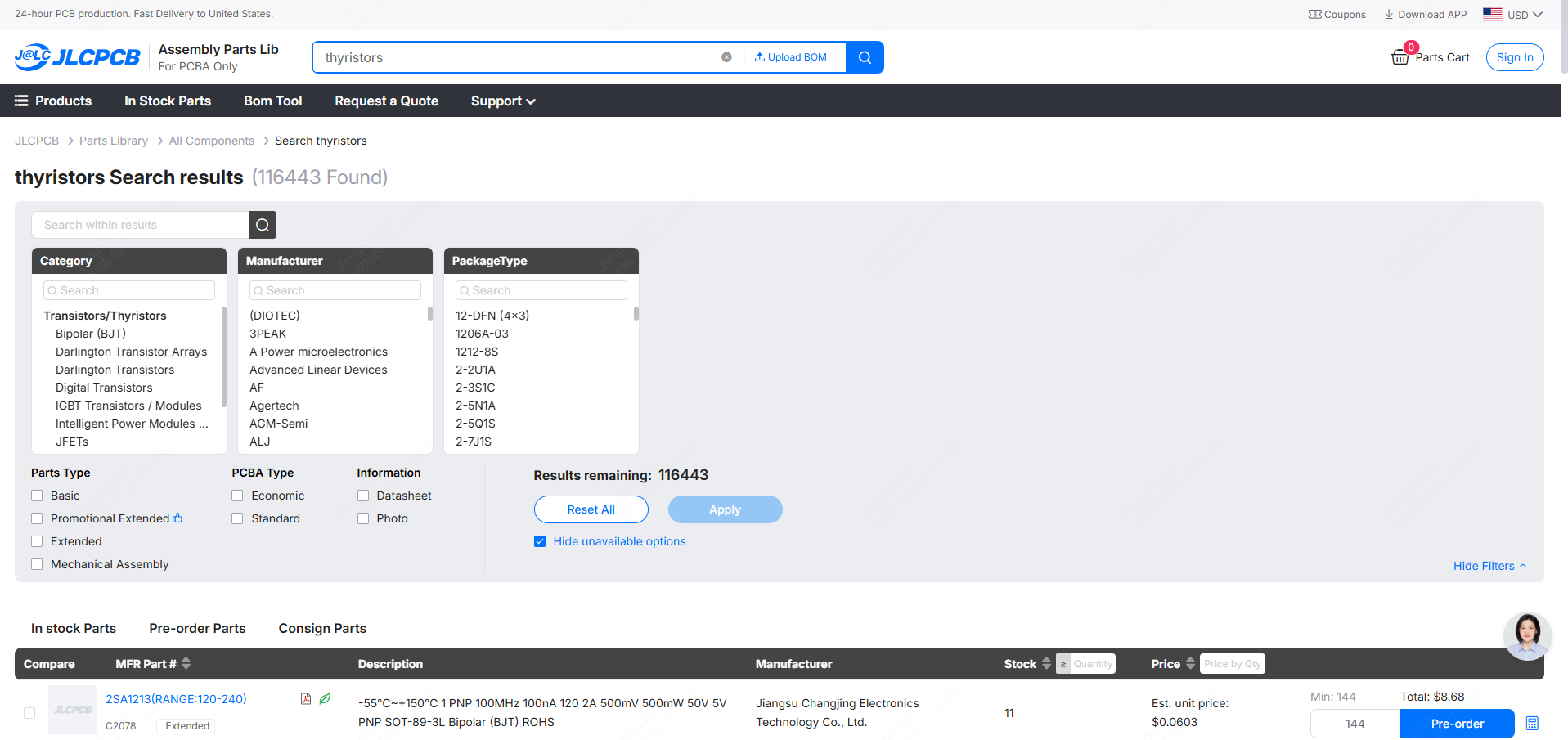Tick the Mechanical Assembly checkbox
Viewport: 1568px width, 740px height.
[37, 564]
